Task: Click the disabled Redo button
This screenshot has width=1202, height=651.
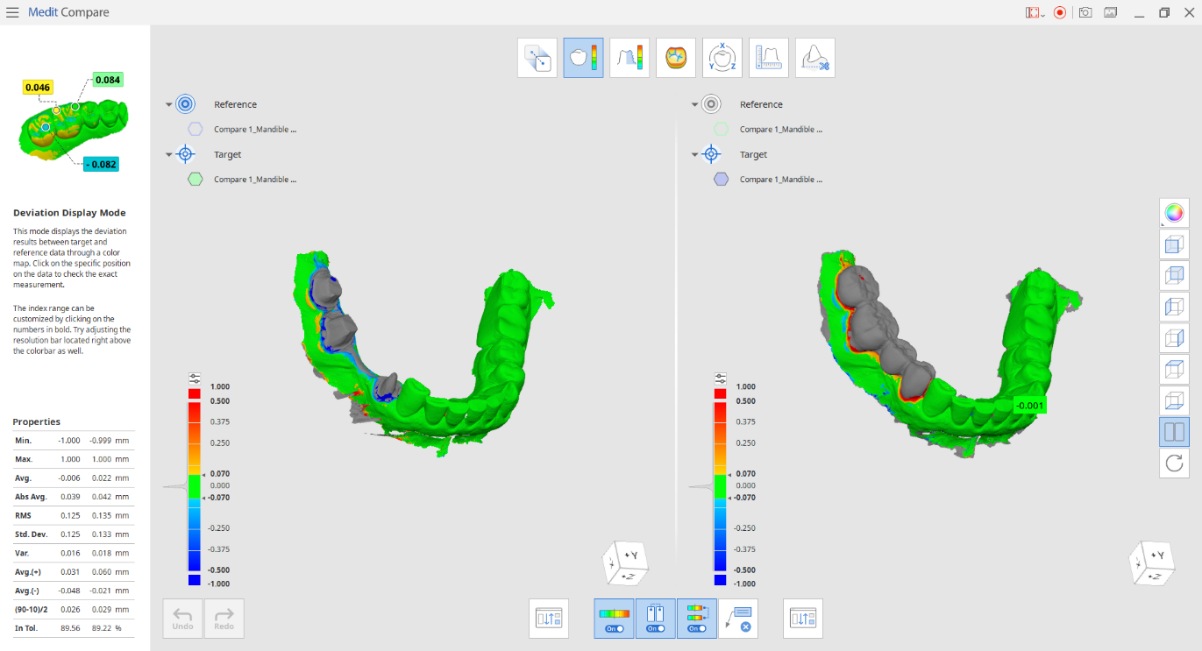Action: point(224,619)
